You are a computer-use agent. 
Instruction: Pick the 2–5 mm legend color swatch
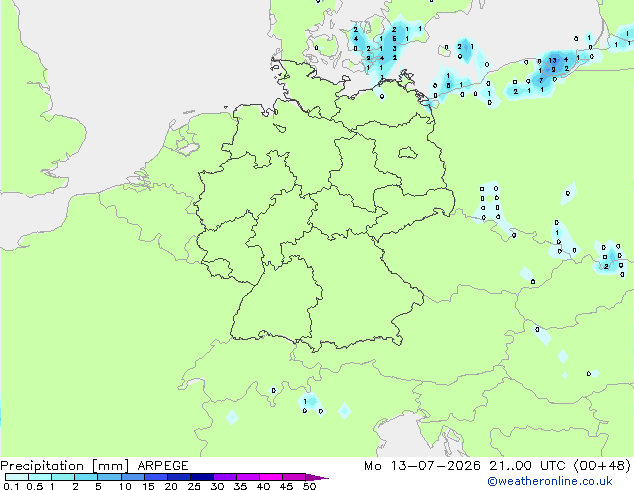click(x=86, y=477)
